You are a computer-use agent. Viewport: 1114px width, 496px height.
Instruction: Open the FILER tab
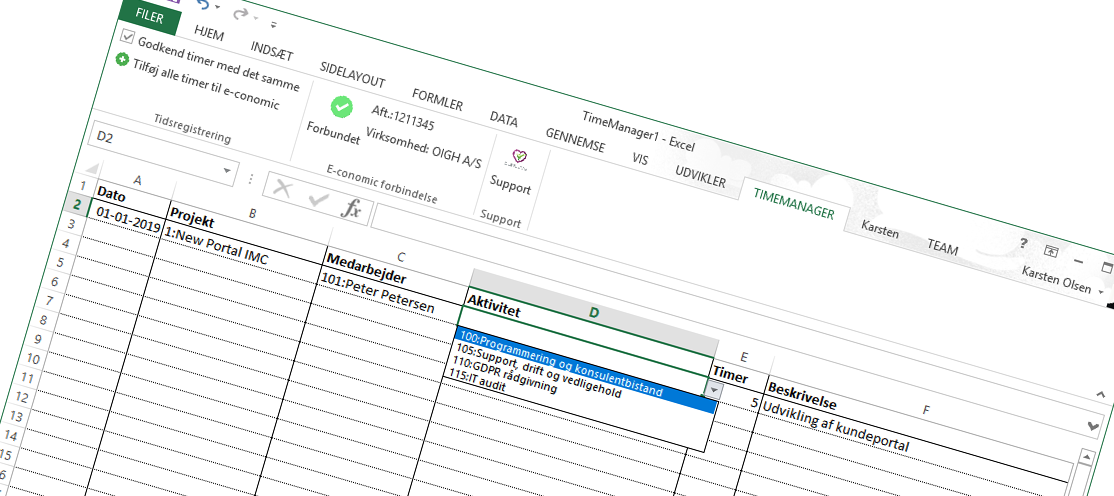pyautogui.click(x=149, y=18)
